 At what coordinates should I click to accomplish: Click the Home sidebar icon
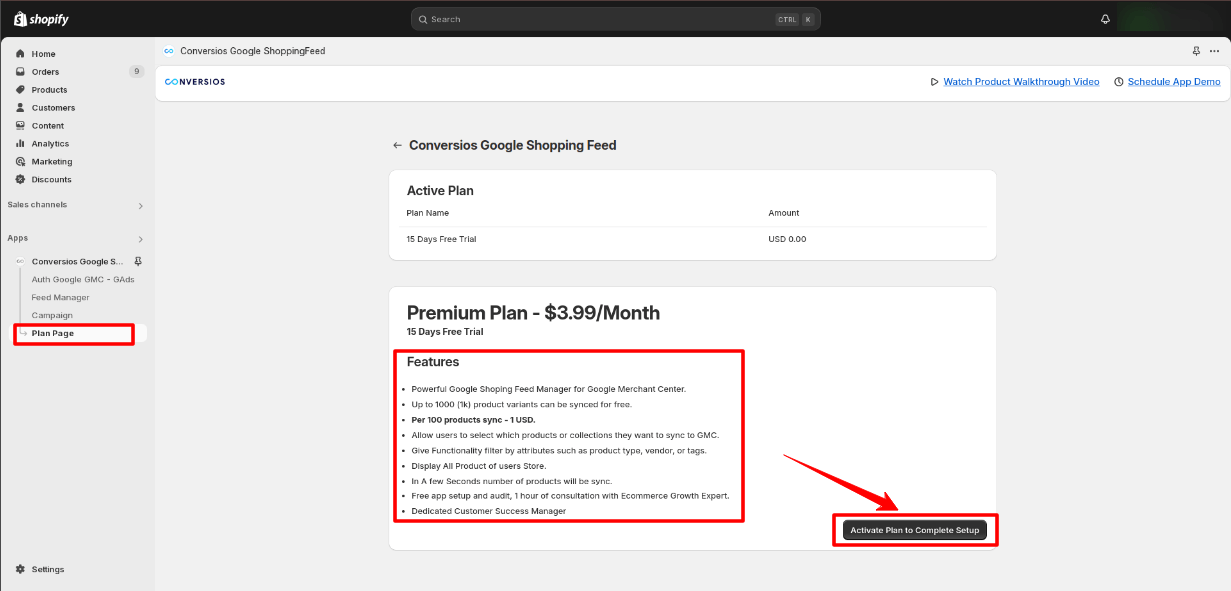coord(20,54)
